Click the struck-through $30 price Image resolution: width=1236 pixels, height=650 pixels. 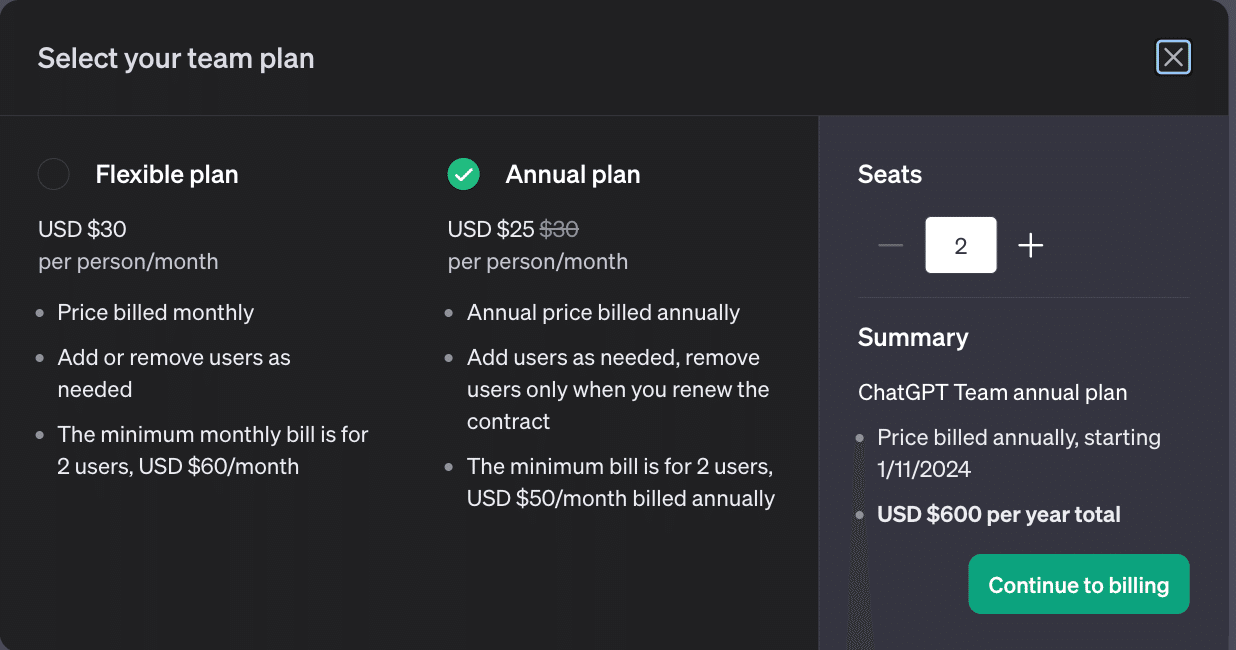[559, 229]
